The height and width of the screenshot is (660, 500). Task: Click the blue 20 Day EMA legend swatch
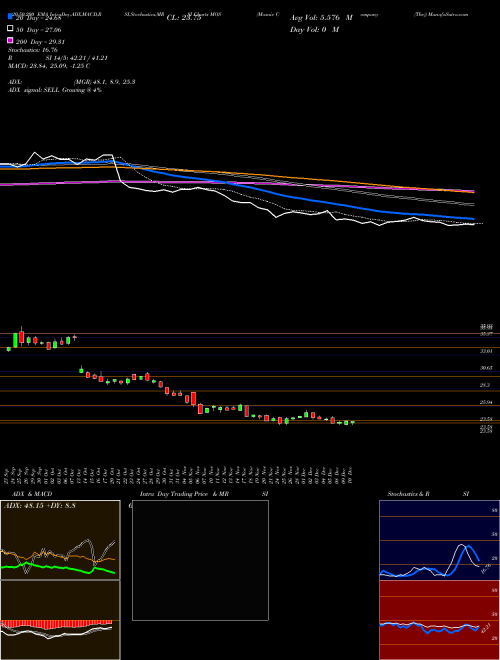10,17
